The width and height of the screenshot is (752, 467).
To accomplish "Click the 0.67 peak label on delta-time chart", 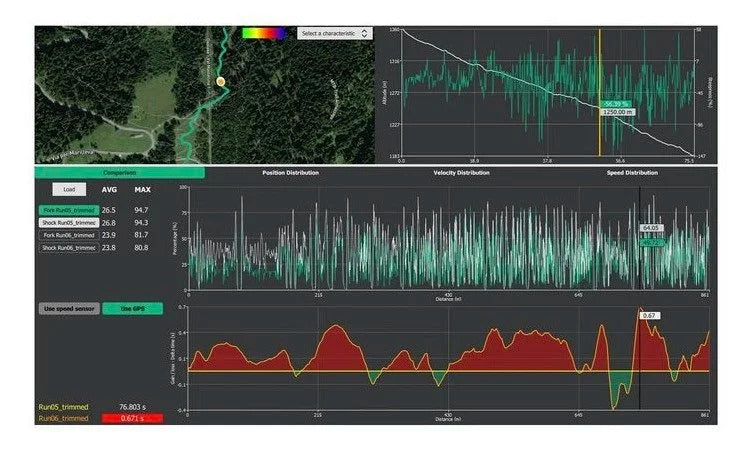I will 650,315.
